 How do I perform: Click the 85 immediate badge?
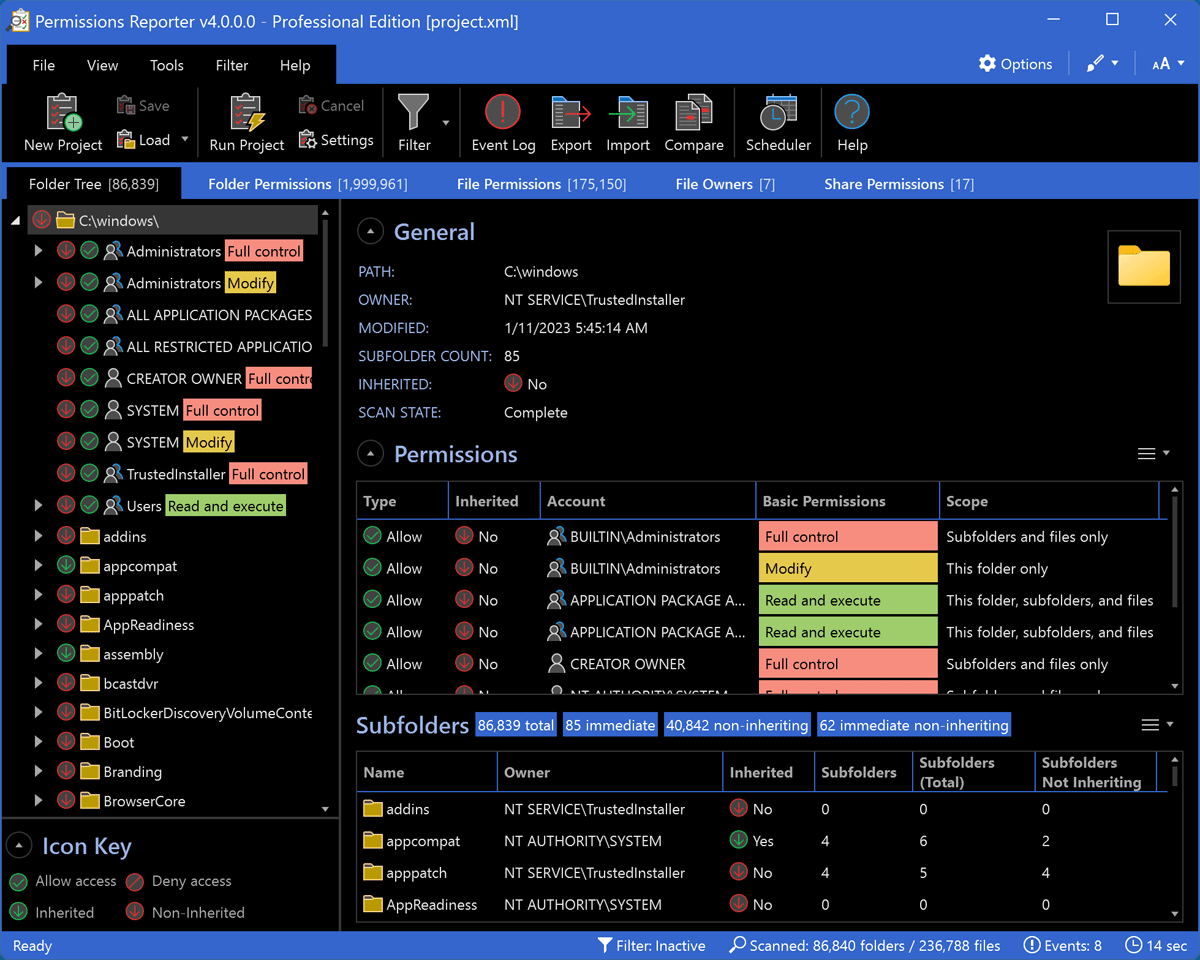click(610, 725)
